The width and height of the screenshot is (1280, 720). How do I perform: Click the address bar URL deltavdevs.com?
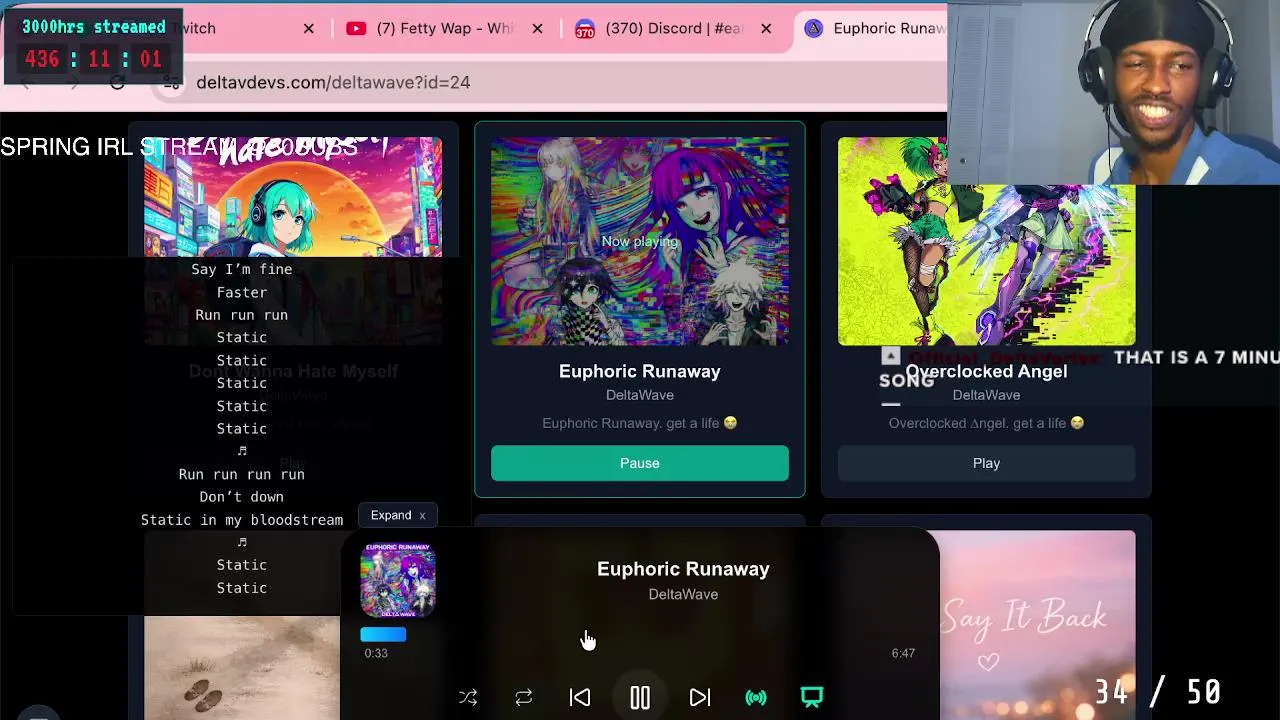[x=333, y=82]
